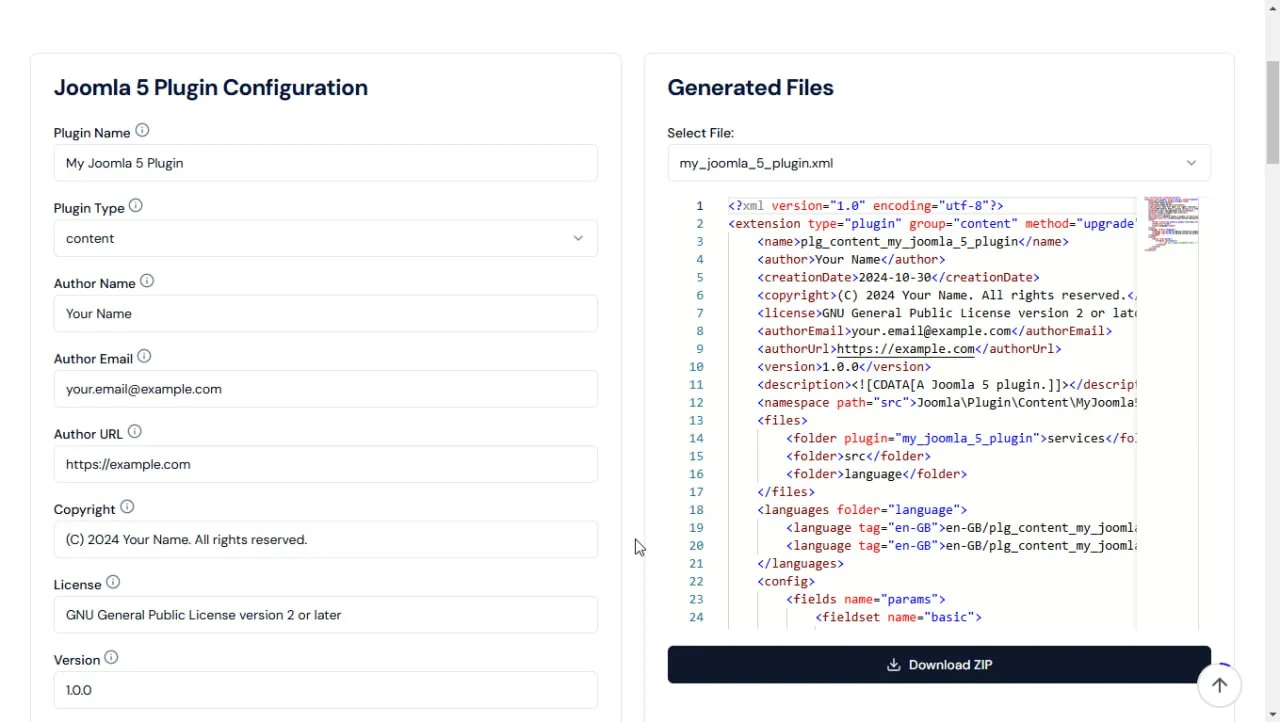Click the '<fieldset name="basic">' code line
Viewport: 1280px width, 722px height.
pos(898,617)
